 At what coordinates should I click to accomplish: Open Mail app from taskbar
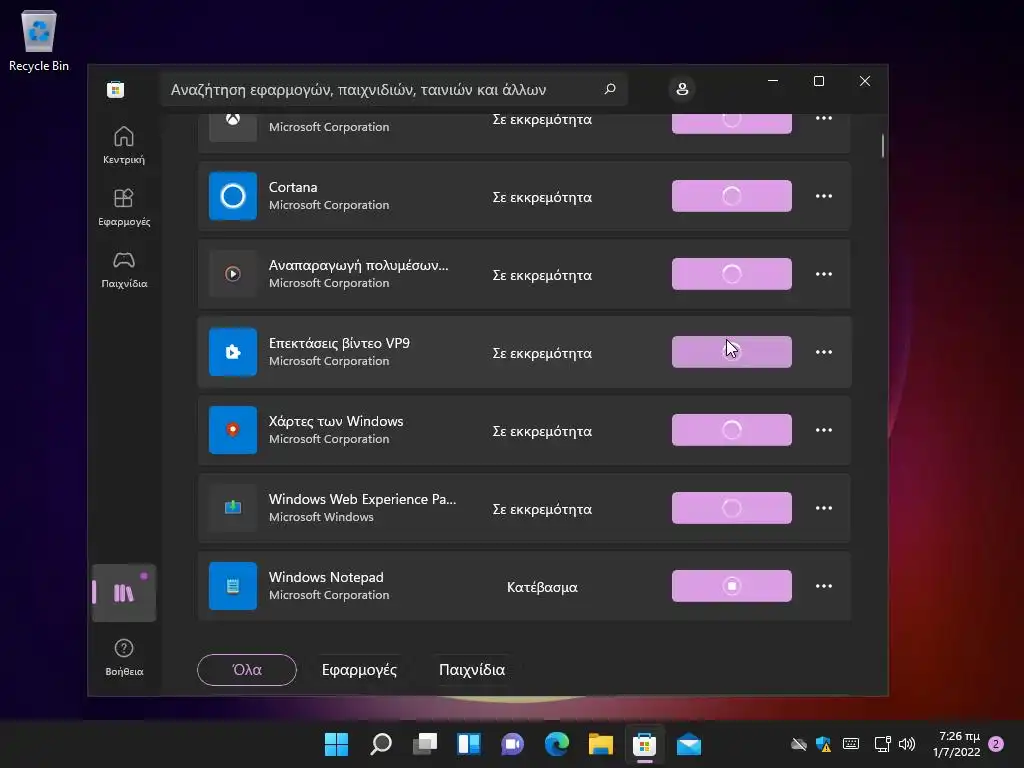pos(688,744)
